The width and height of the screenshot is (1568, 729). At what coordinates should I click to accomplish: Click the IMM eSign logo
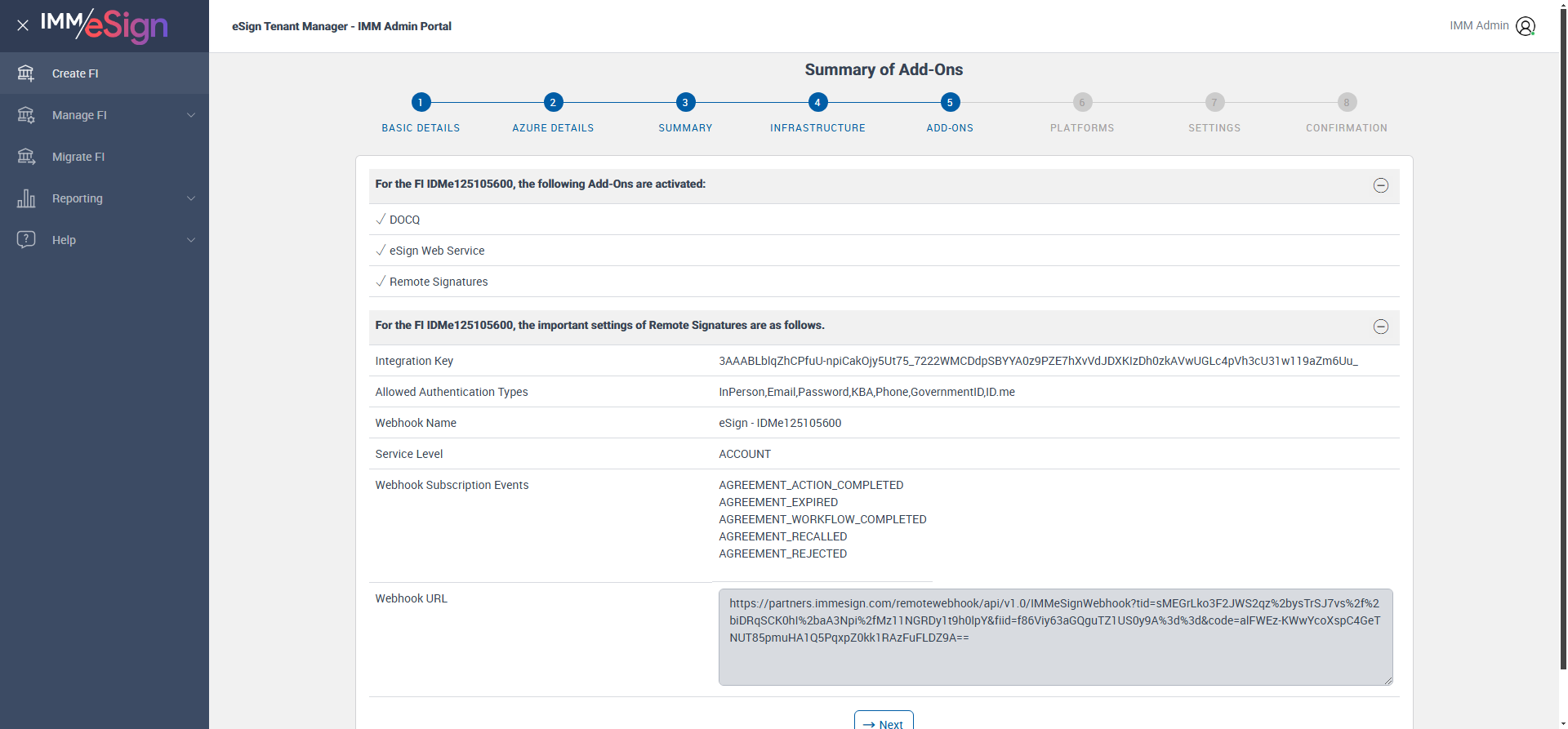tap(105, 25)
